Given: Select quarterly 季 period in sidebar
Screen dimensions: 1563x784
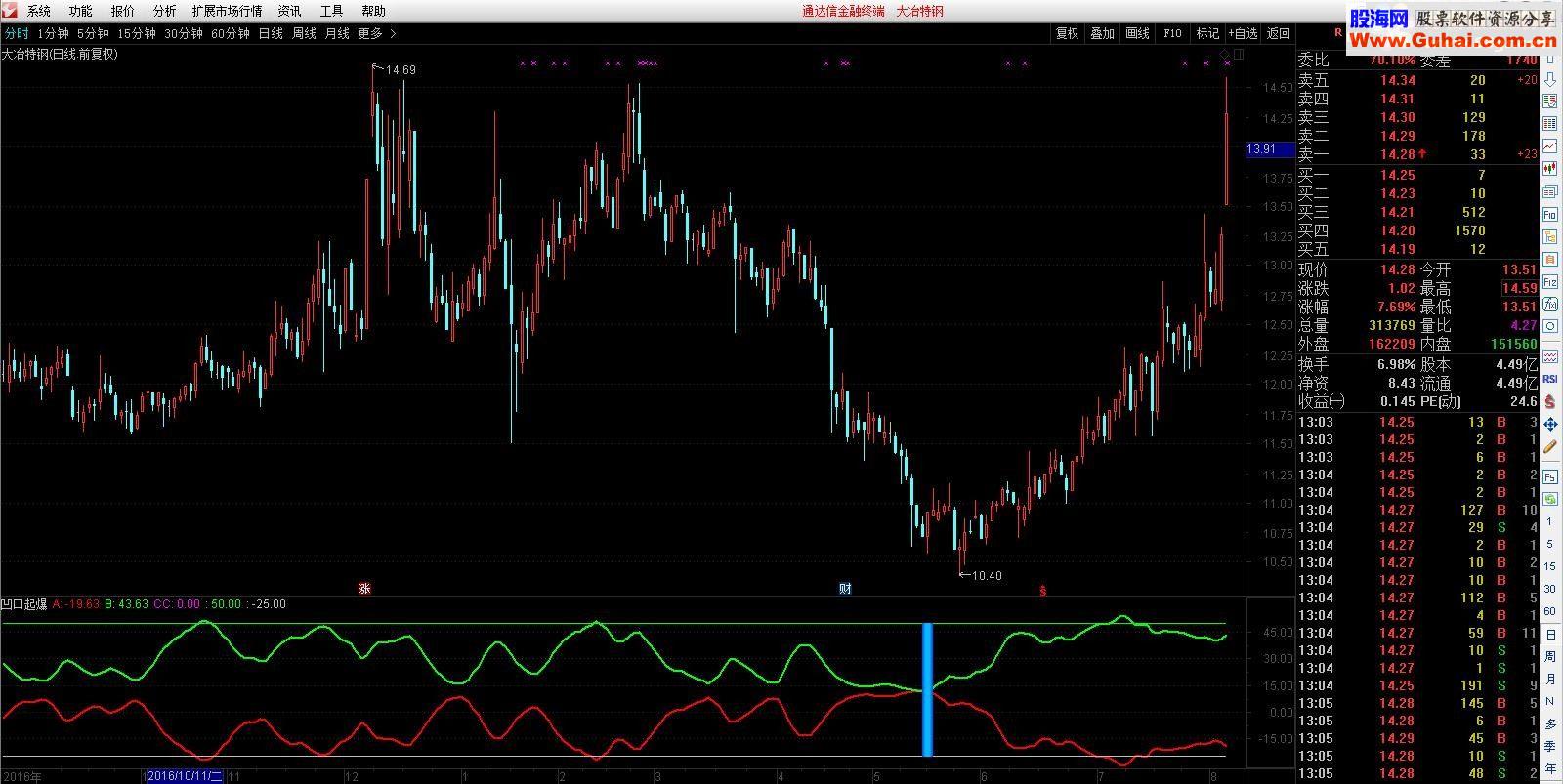Looking at the screenshot, I should [1550, 746].
